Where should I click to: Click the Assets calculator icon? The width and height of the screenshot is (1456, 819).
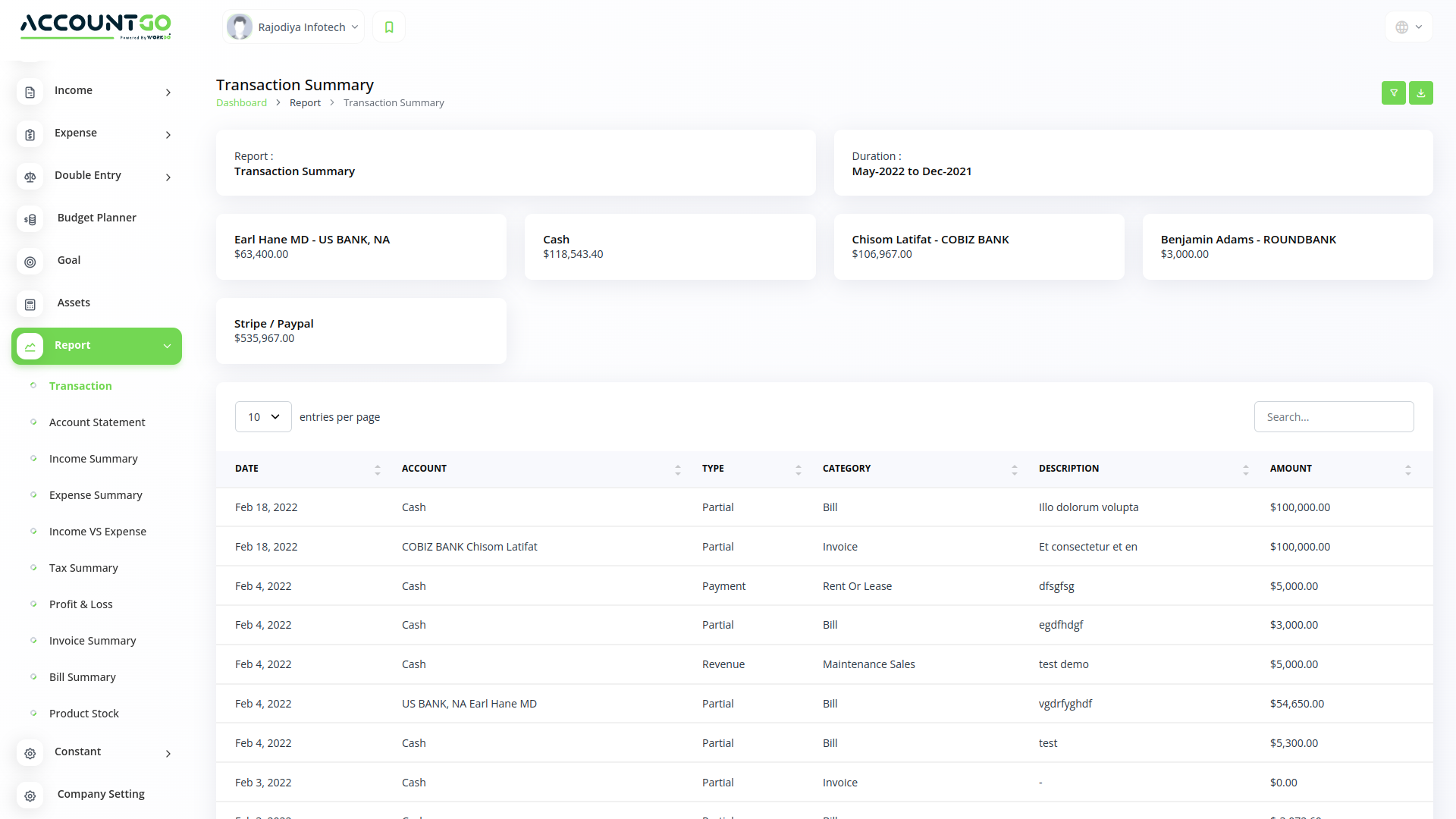click(30, 304)
